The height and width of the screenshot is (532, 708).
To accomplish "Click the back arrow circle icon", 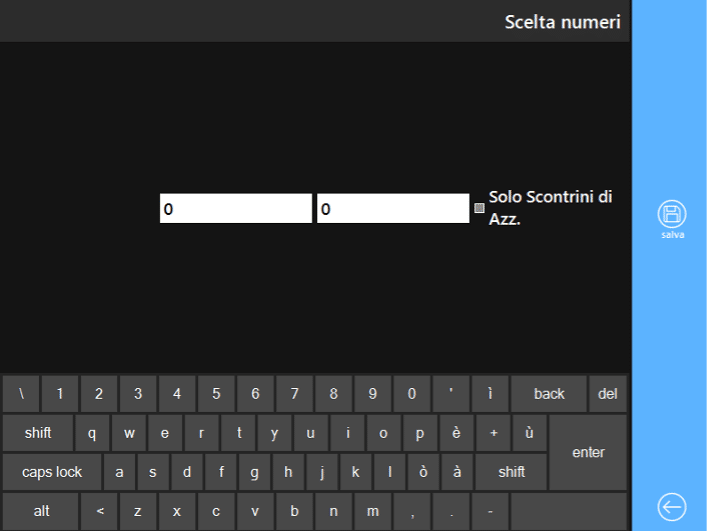I will click(672, 507).
